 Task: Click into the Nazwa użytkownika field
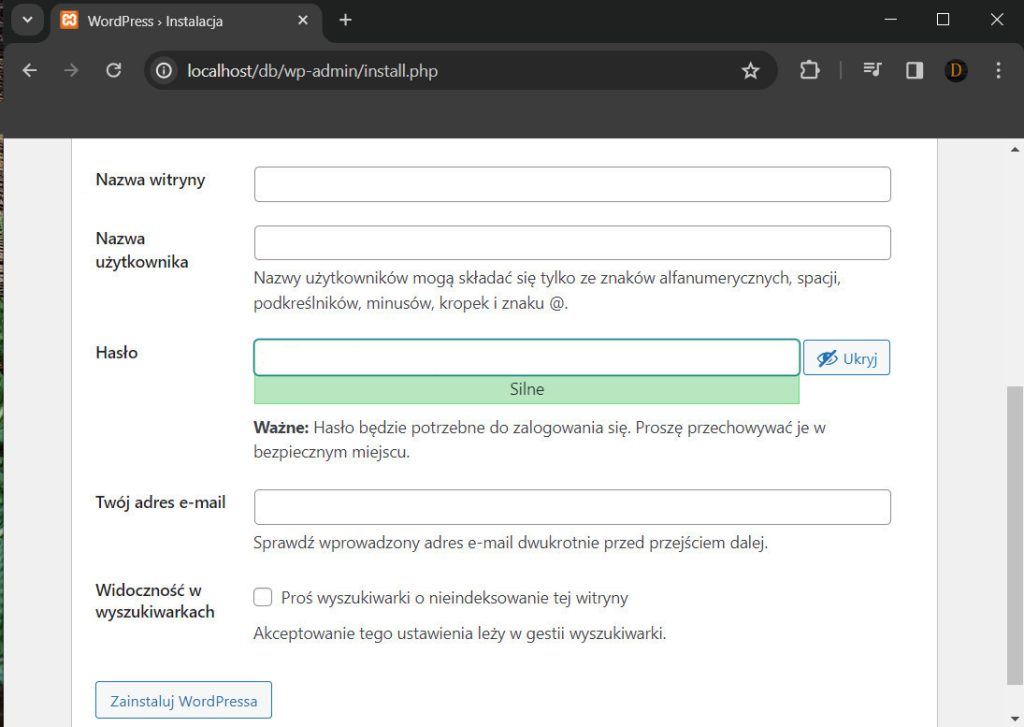pyautogui.click(x=572, y=243)
